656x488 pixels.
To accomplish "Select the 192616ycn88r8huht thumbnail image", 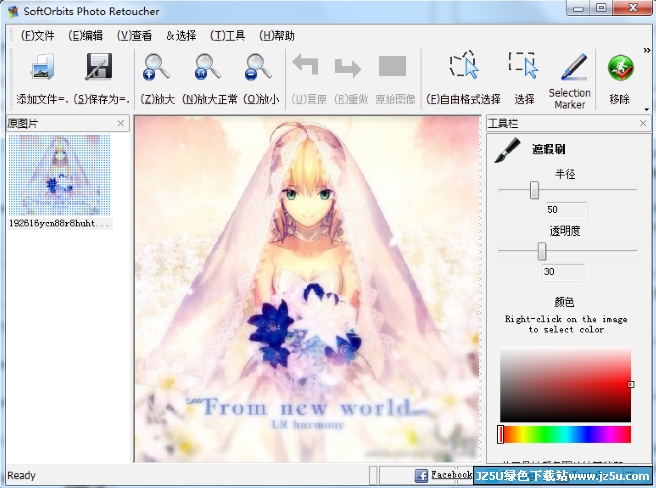I will pyautogui.click(x=59, y=175).
